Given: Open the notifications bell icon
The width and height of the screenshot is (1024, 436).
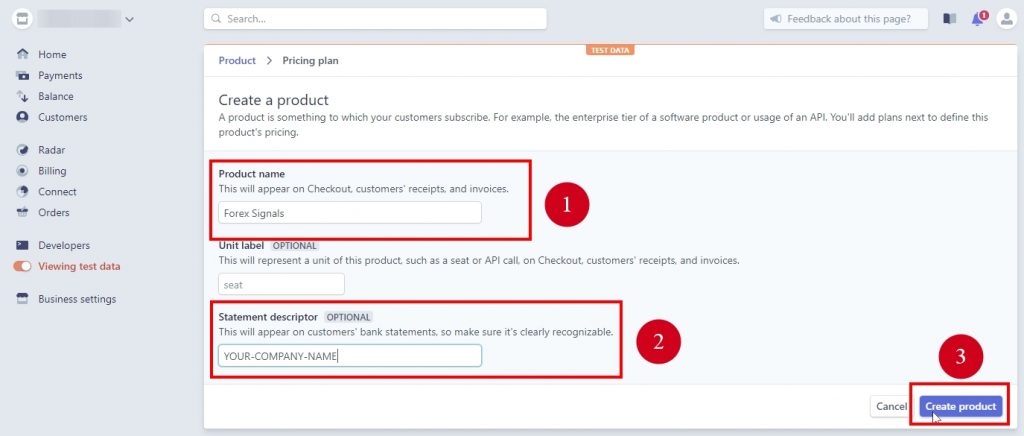Looking at the screenshot, I should tap(978, 19).
